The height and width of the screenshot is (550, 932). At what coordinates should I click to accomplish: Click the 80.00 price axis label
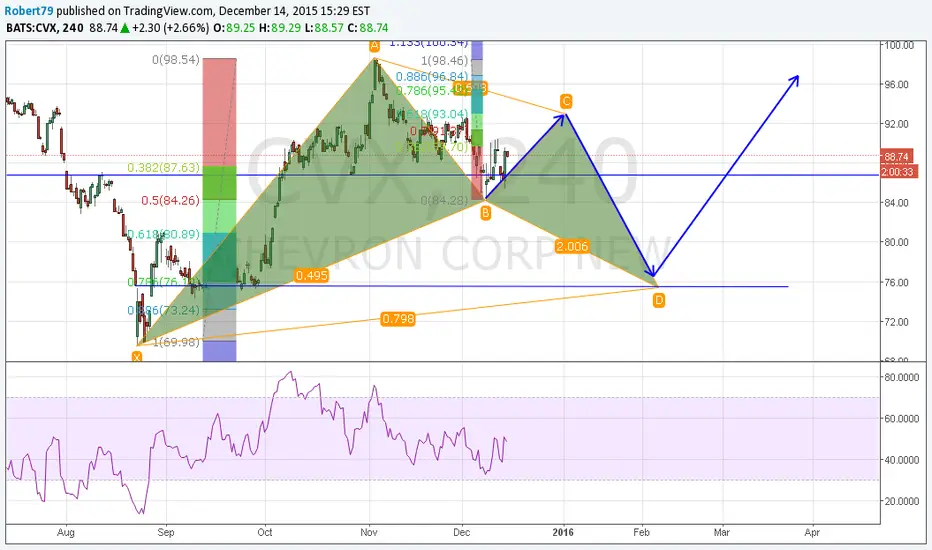click(x=896, y=242)
